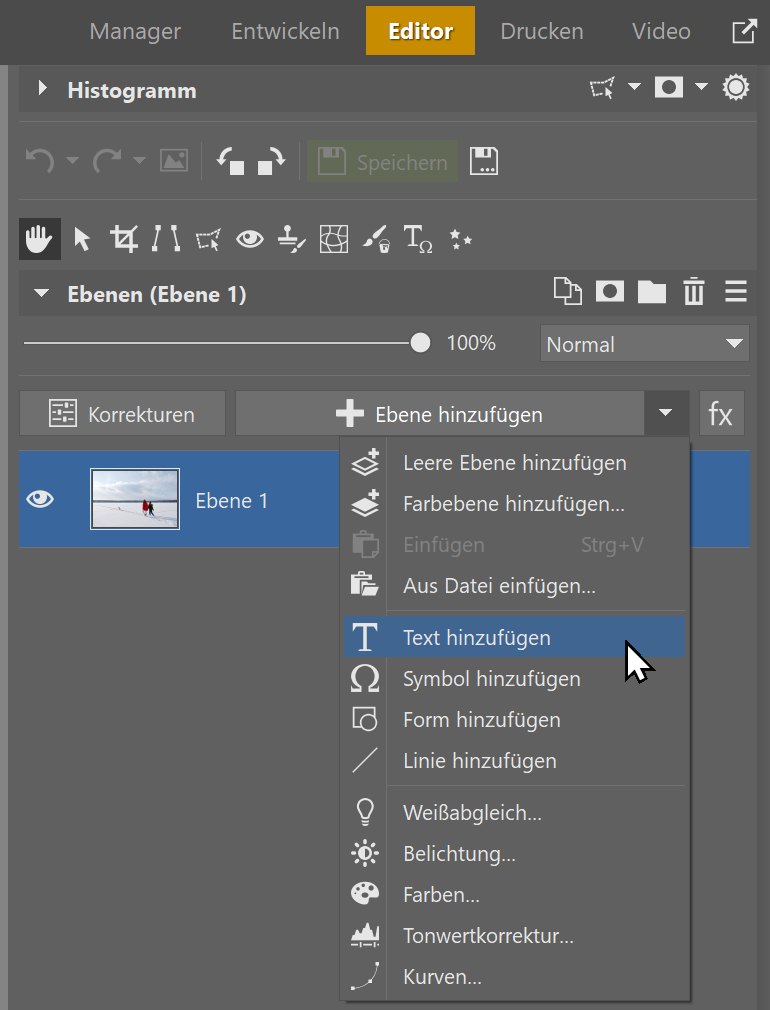Click the layer opacity slider handle
The image size is (770, 1010).
pyautogui.click(x=420, y=343)
